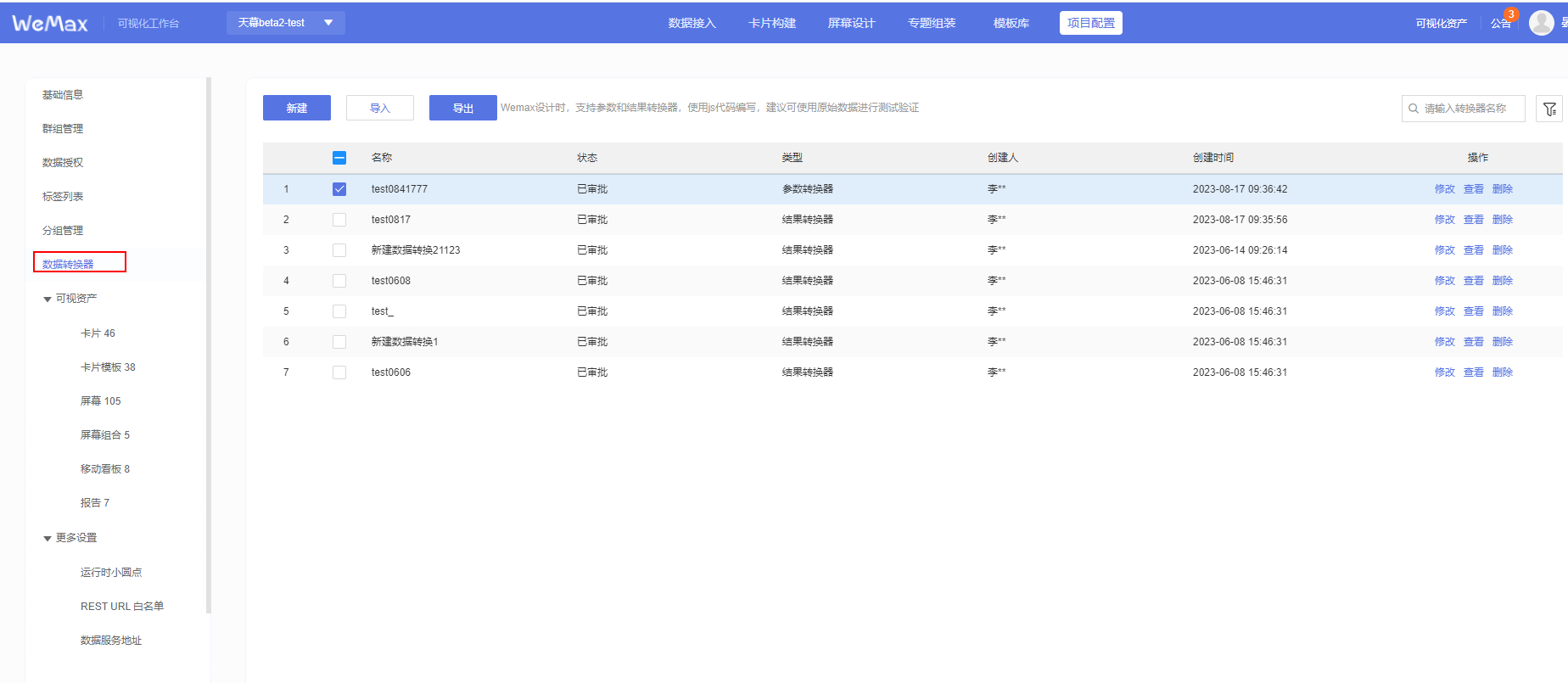The image size is (1568, 683).
Task: Click the 导入 button
Action: point(380,108)
